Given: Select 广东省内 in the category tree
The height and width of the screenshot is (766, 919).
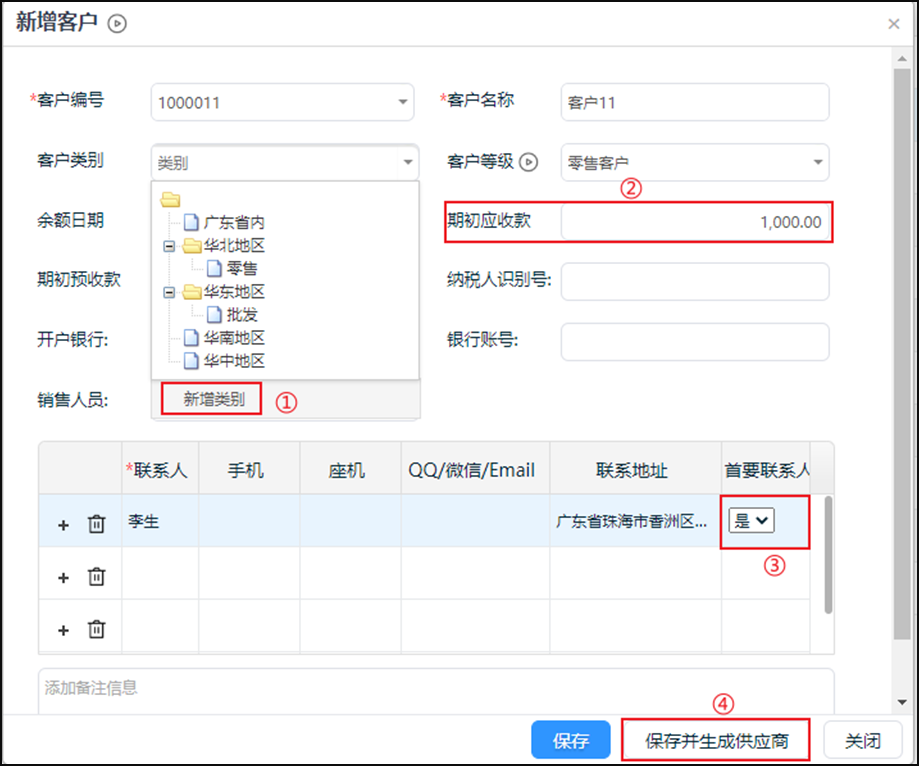Looking at the screenshot, I should [233, 223].
